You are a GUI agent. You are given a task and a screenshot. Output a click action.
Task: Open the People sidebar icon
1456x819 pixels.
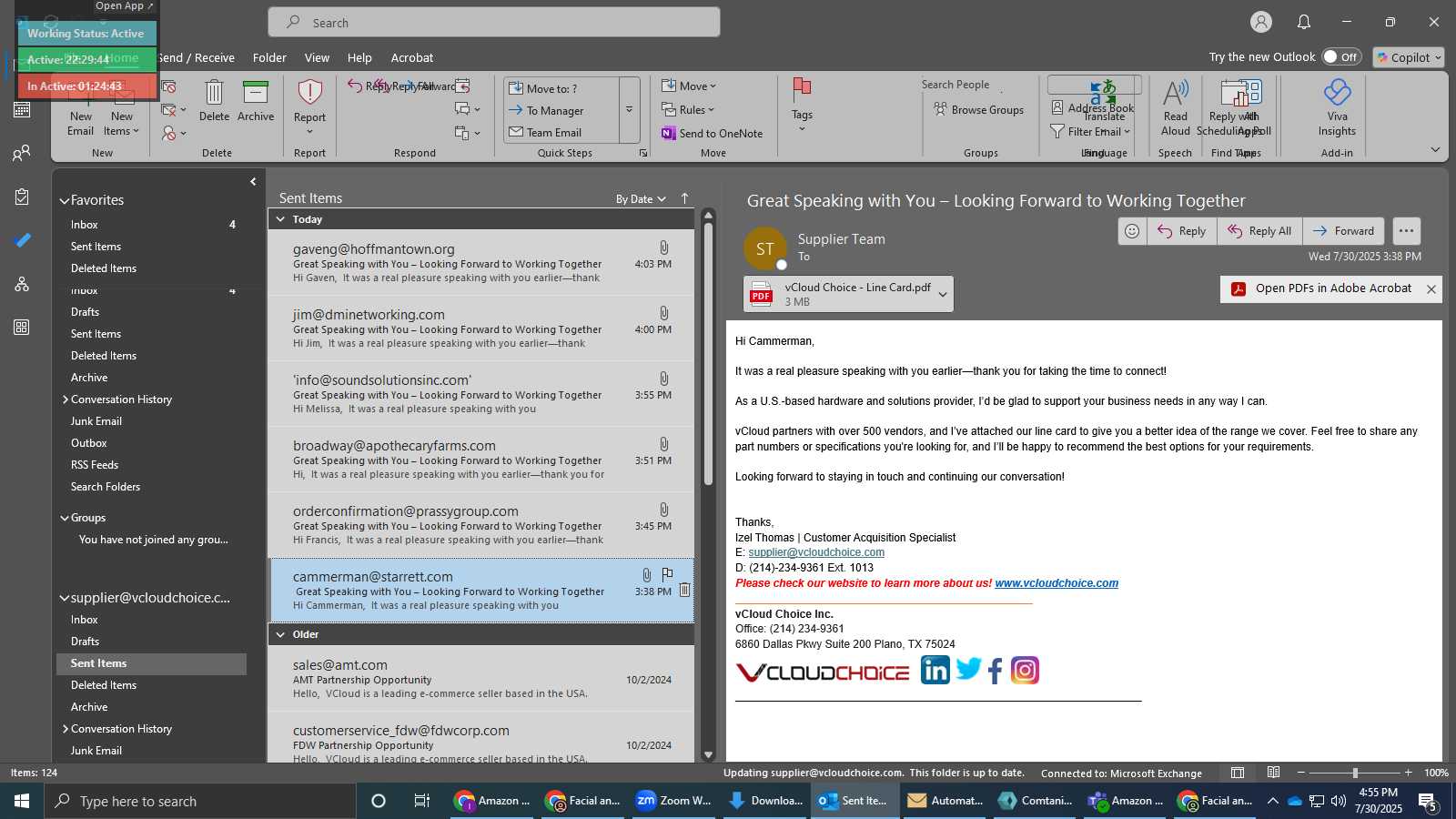point(22,153)
